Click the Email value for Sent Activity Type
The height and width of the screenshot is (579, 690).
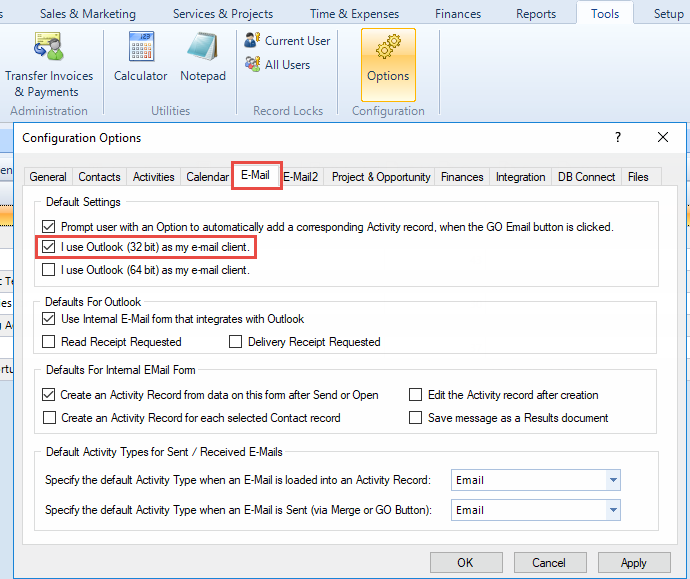coord(470,510)
